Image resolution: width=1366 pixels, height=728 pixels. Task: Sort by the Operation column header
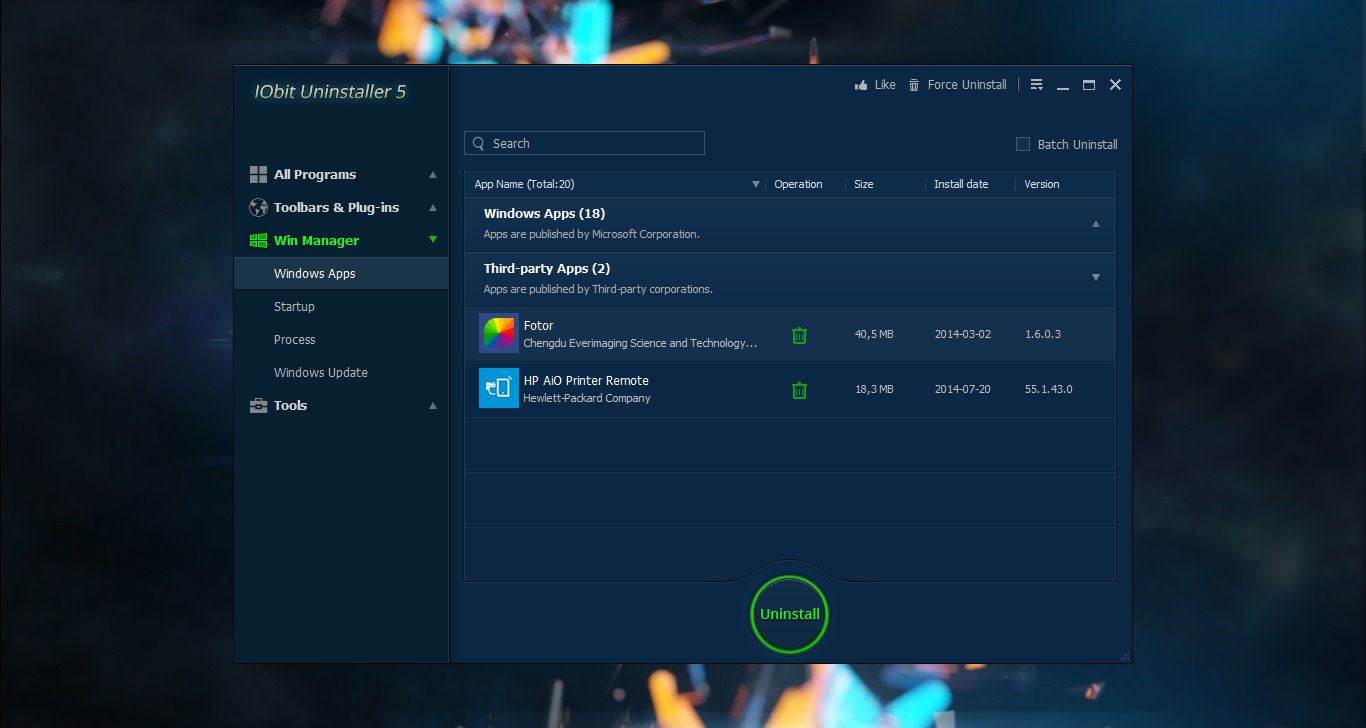(x=798, y=184)
